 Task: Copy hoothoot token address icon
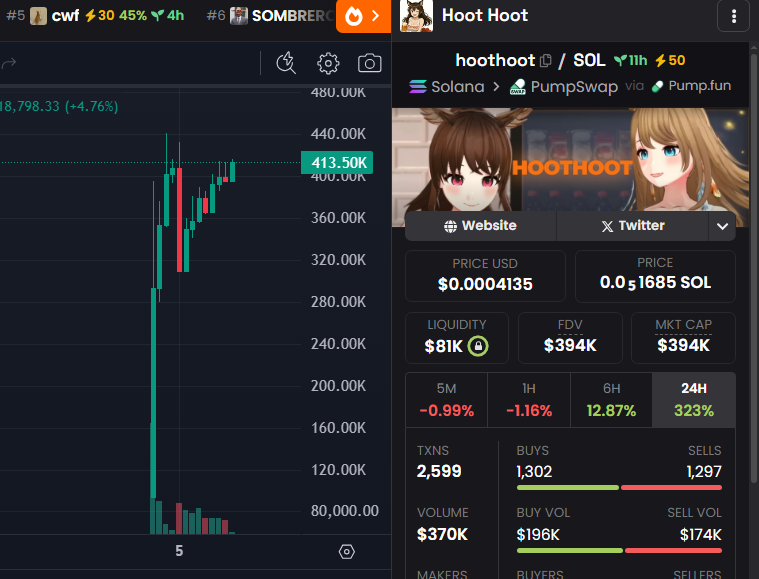tap(546, 61)
